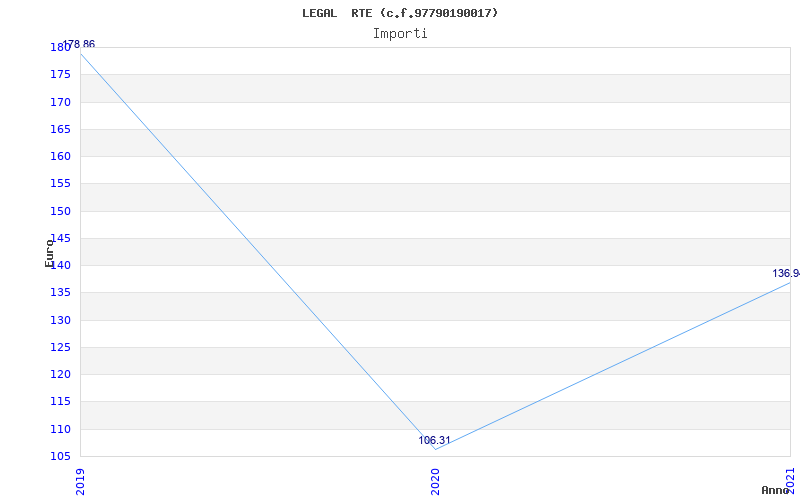This screenshot has height=500, width=800.
Task: Click the 130 y-axis tick label
Action: click(x=60, y=320)
